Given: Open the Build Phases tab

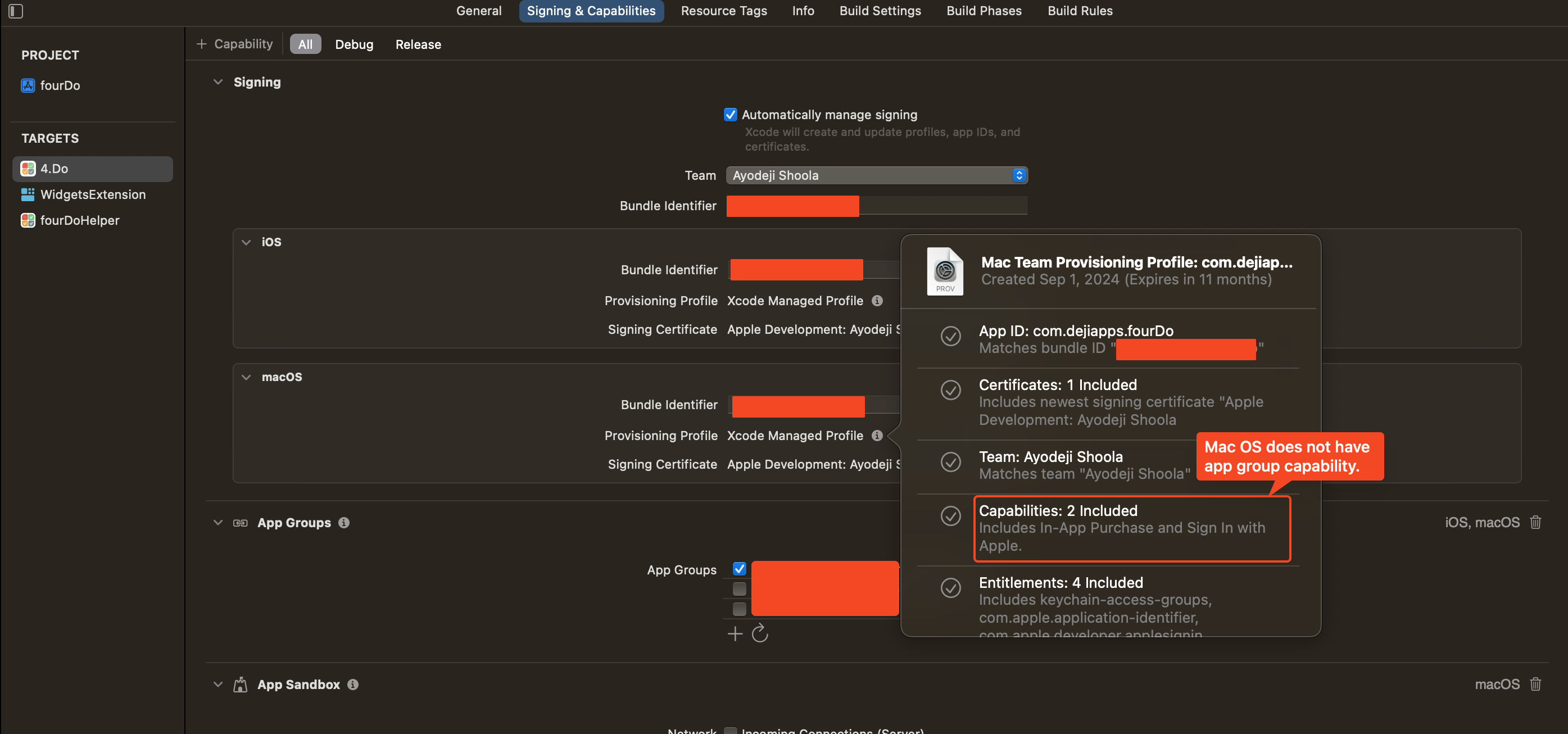Looking at the screenshot, I should click(x=984, y=11).
